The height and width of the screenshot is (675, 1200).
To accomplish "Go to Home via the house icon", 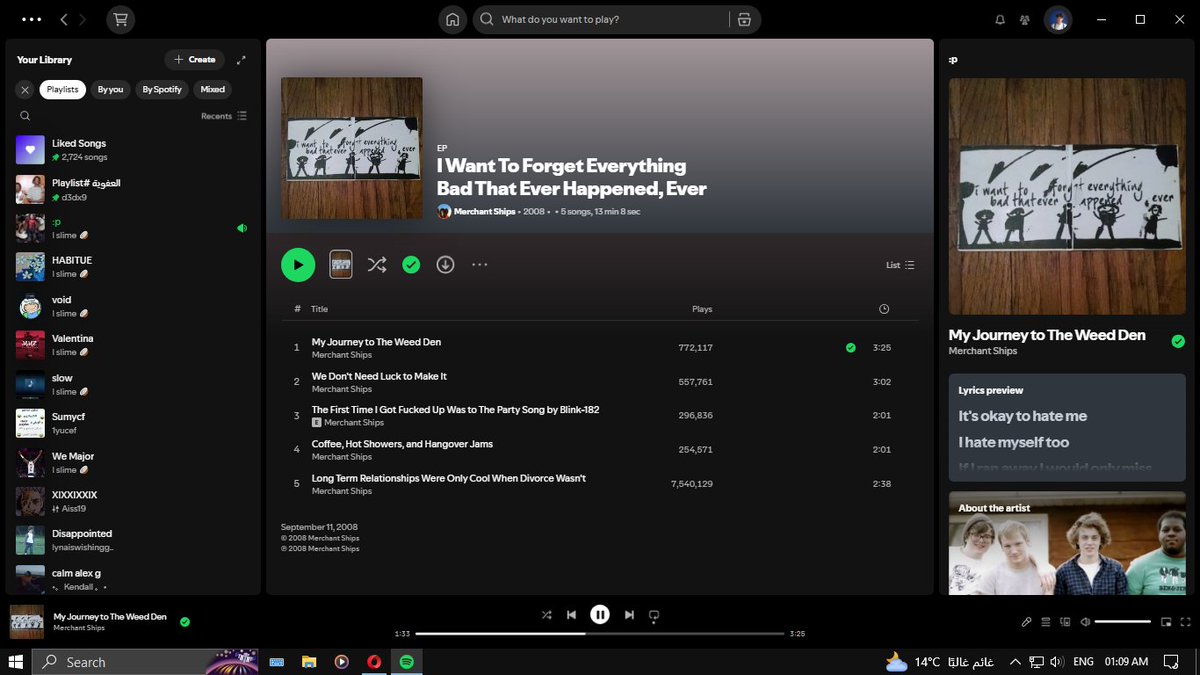I will [x=453, y=19].
